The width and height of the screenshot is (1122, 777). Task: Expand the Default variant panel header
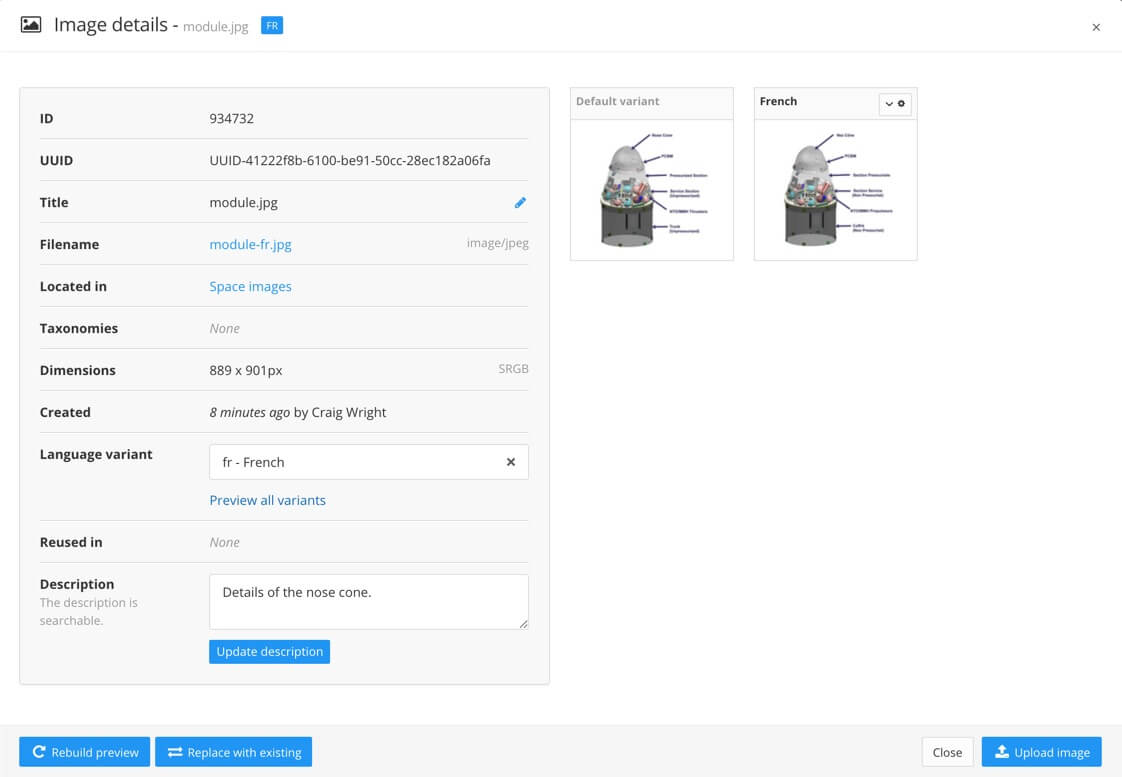[x=651, y=101]
